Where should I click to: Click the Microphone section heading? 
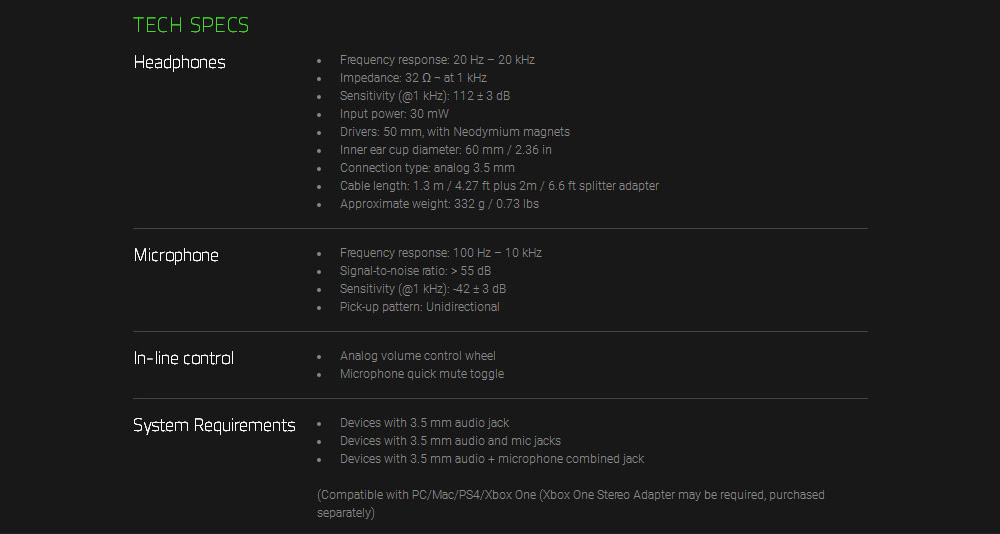[176, 255]
